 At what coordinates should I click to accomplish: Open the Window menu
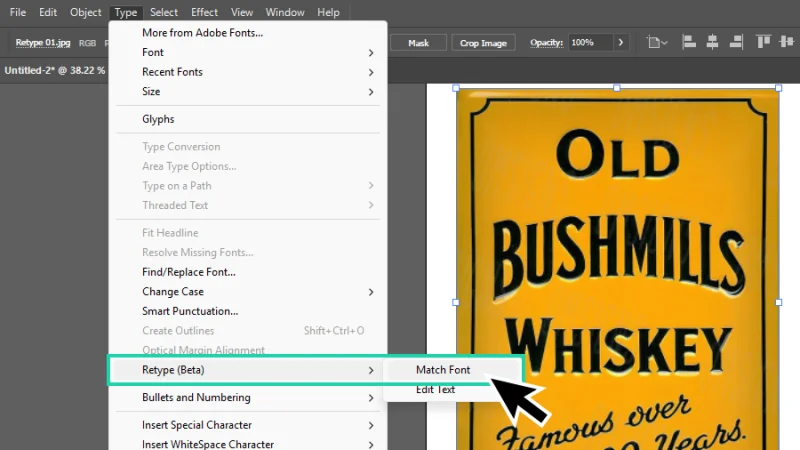coord(285,12)
